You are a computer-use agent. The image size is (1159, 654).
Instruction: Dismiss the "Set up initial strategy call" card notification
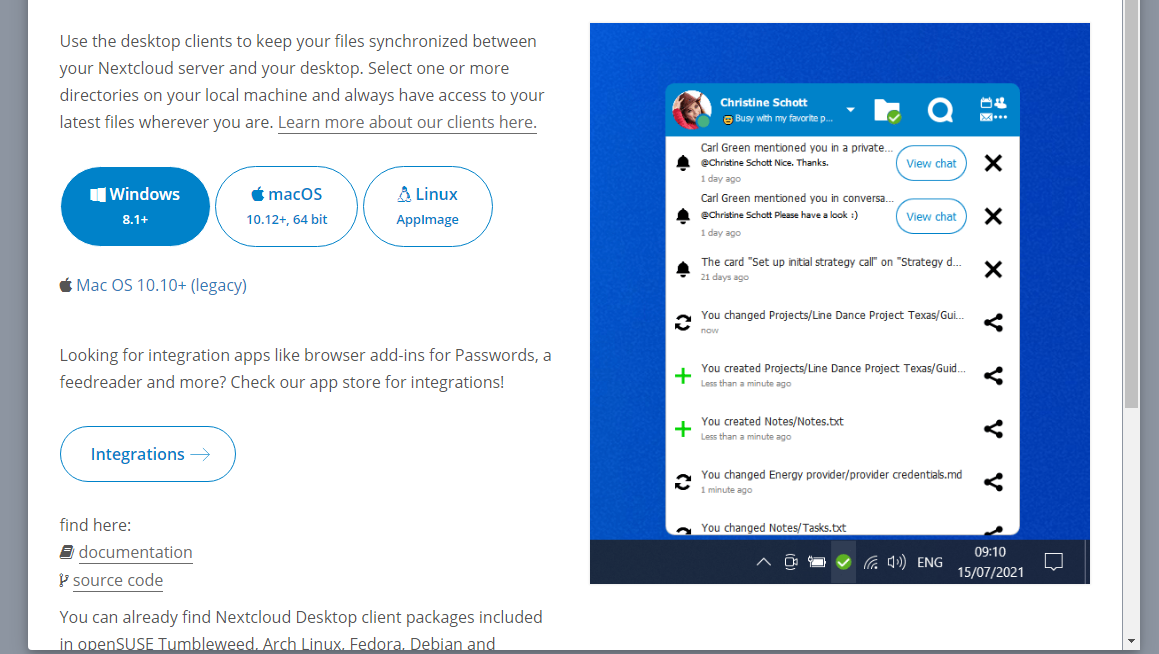click(993, 270)
